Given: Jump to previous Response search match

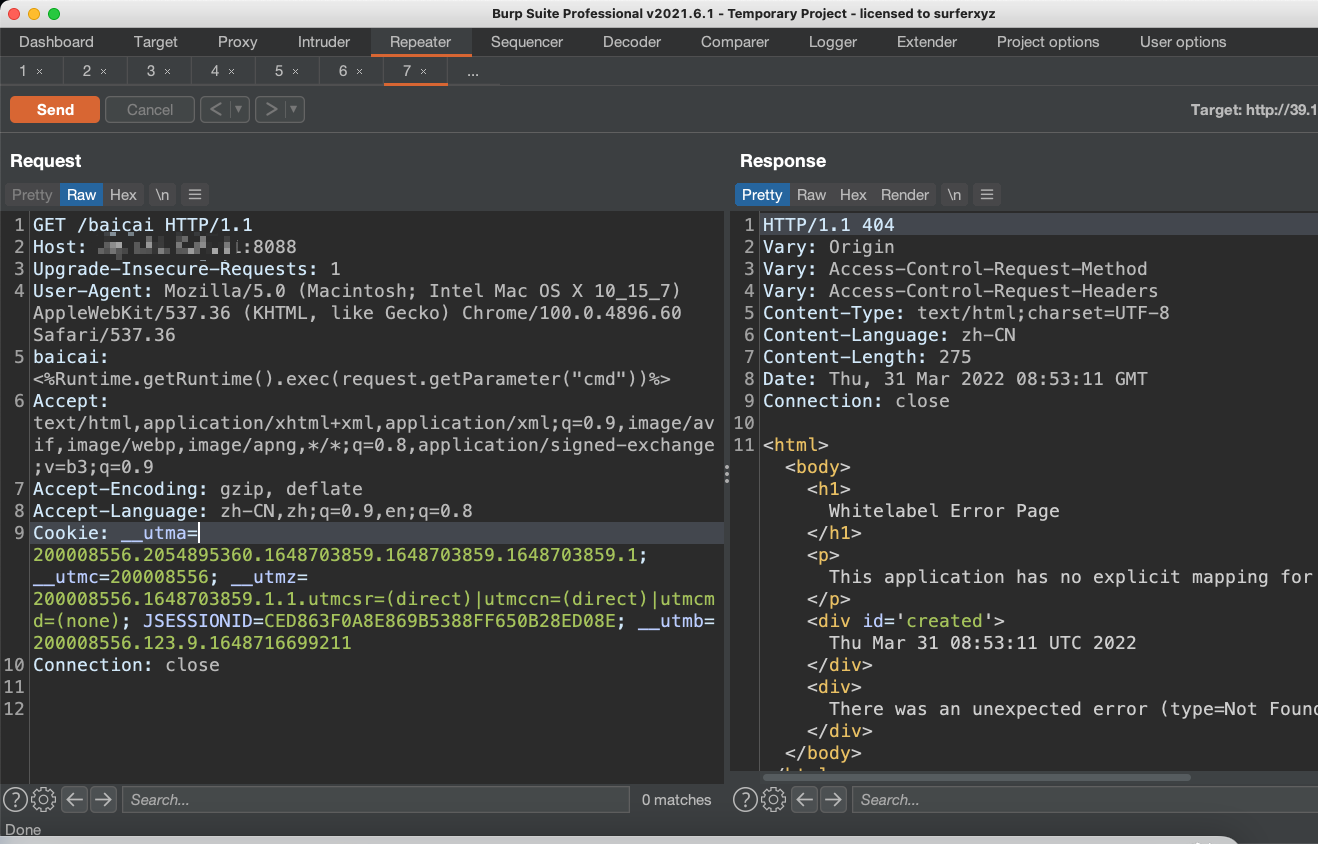Looking at the screenshot, I should pyautogui.click(x=804, y=800).
